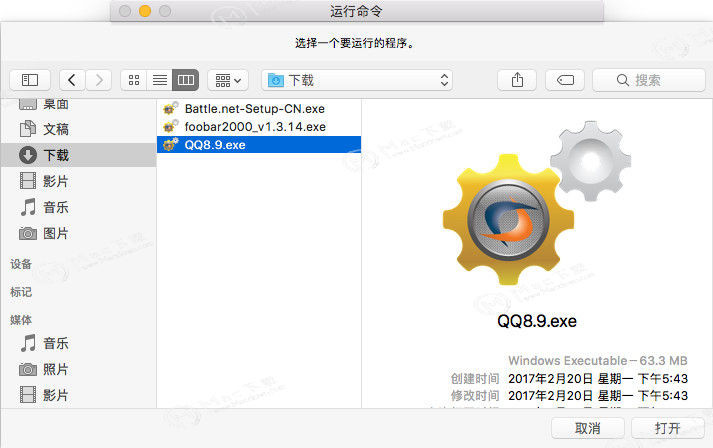This screenshot has height=448, width=713.
Task: Click the QQ8.9.exe file row icon
Action: (171, 144)
